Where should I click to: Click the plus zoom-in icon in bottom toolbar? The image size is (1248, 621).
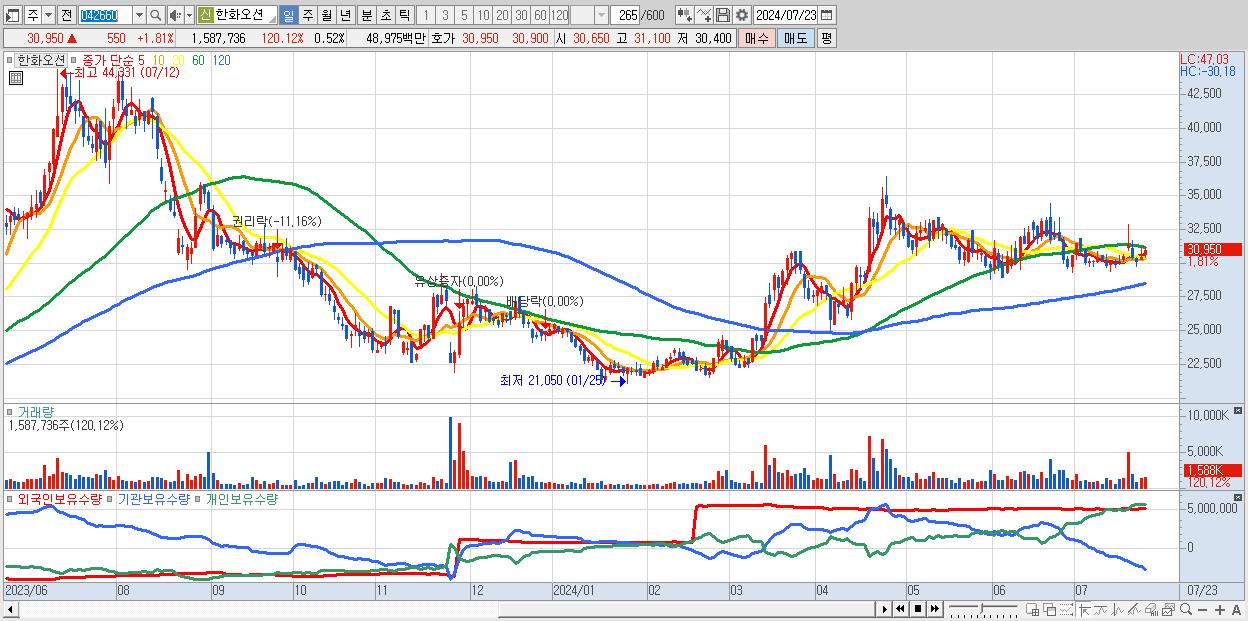pyautogui.click(x=1219, y=610)
